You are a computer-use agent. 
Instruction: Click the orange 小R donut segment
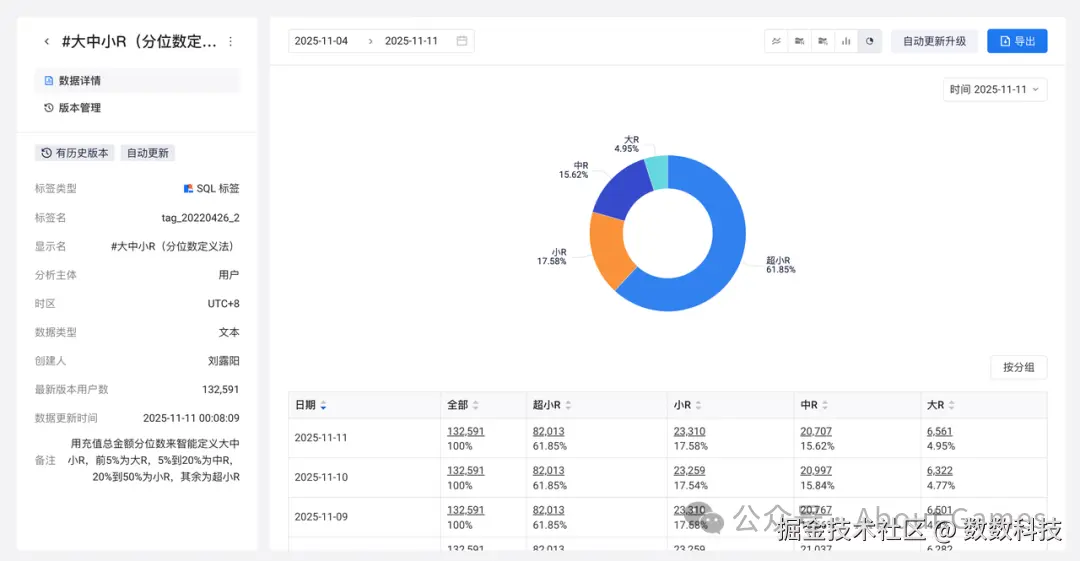[x=610, y=248]
